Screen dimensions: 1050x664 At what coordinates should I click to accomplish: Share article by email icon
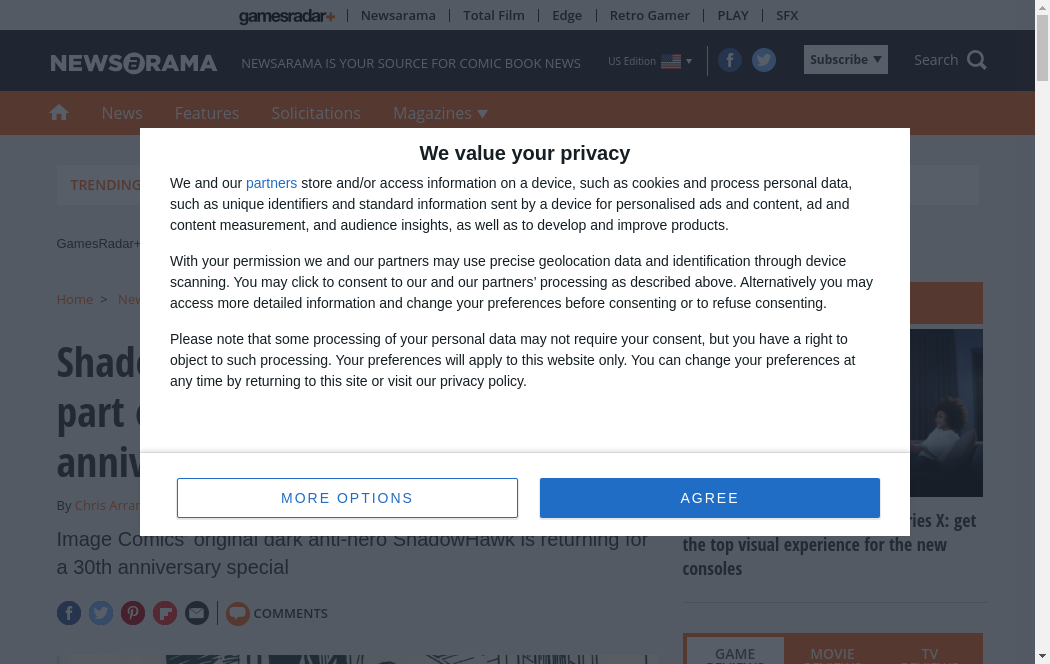(x=197, y=613)
